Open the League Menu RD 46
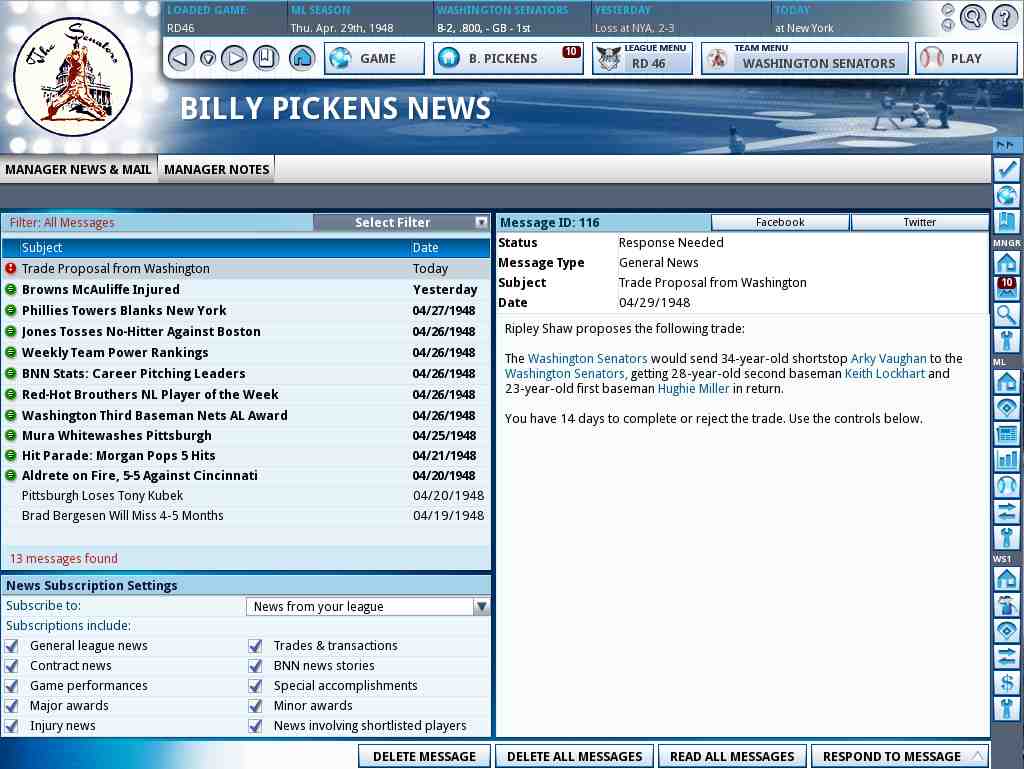This screenshot has width=1024, height=769. (x=643, y=59)
